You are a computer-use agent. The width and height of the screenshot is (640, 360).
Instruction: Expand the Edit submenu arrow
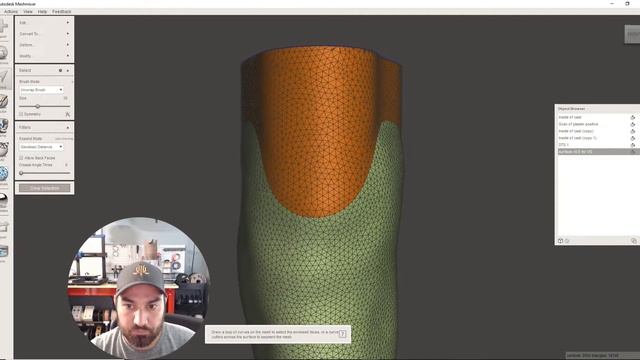[68, 22]
